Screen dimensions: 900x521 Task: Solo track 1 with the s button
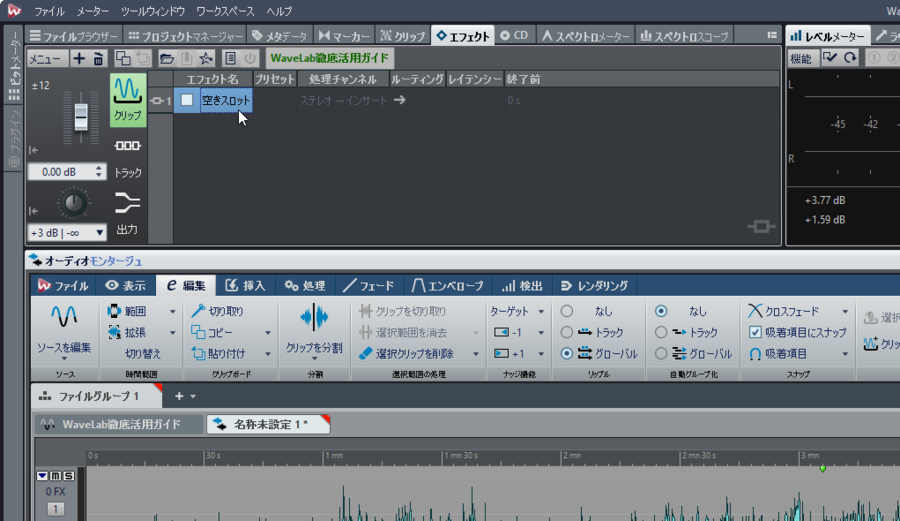click(x=68, y=476)
